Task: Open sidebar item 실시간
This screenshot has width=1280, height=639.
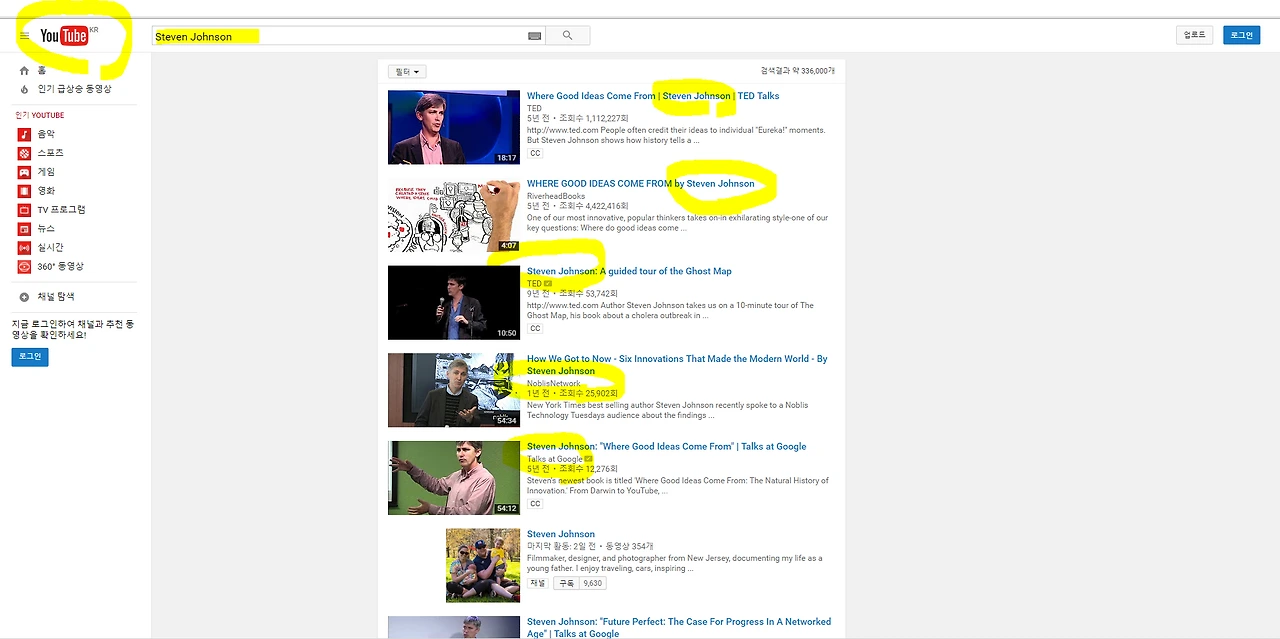Action: (50, 248)
